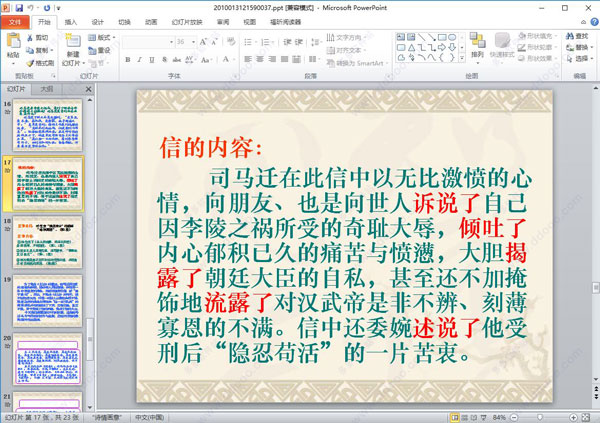The image size is (600, 423).
Task: Open the font name combo box
Action: 148,42
